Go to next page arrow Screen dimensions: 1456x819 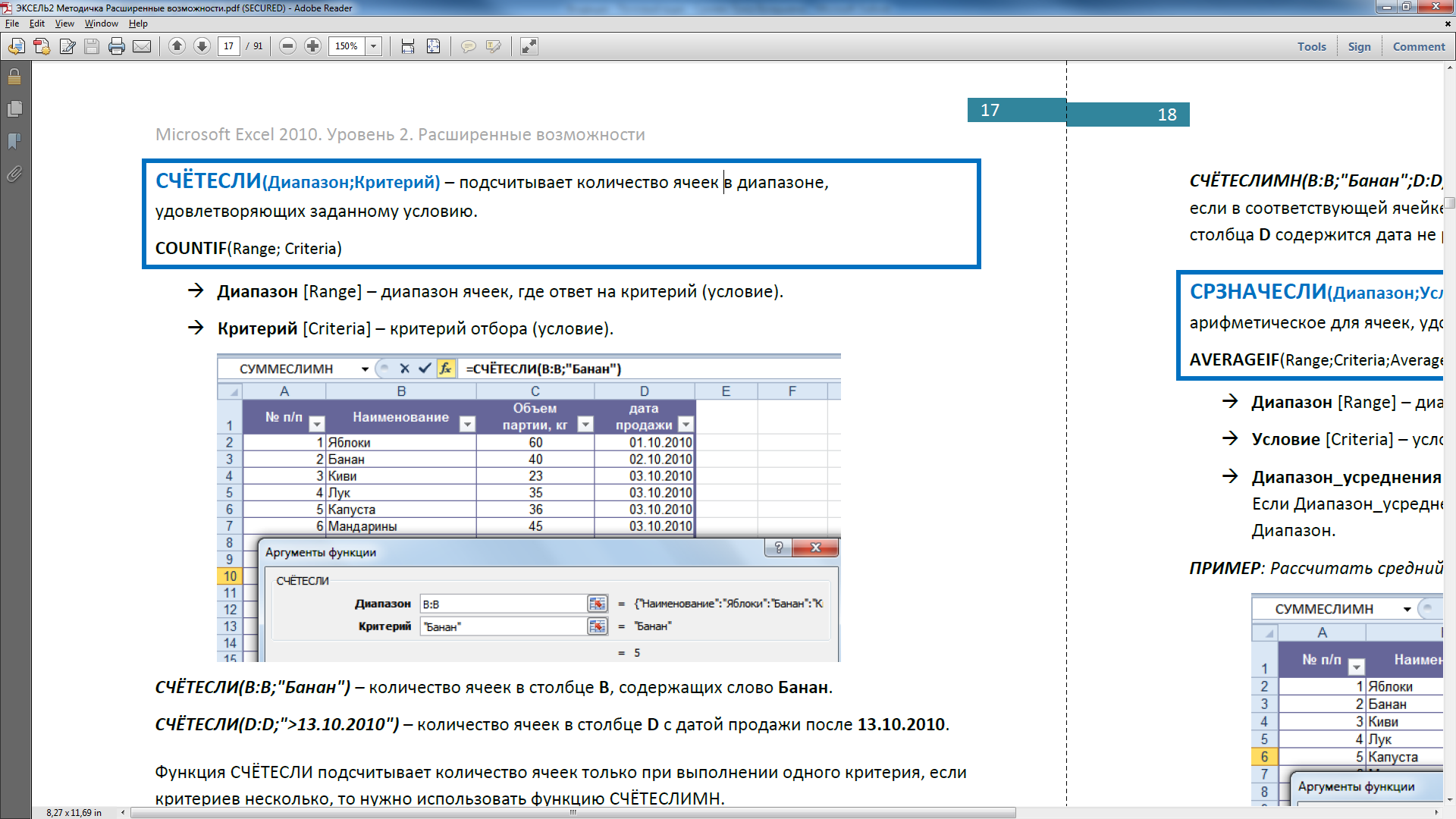202,46
